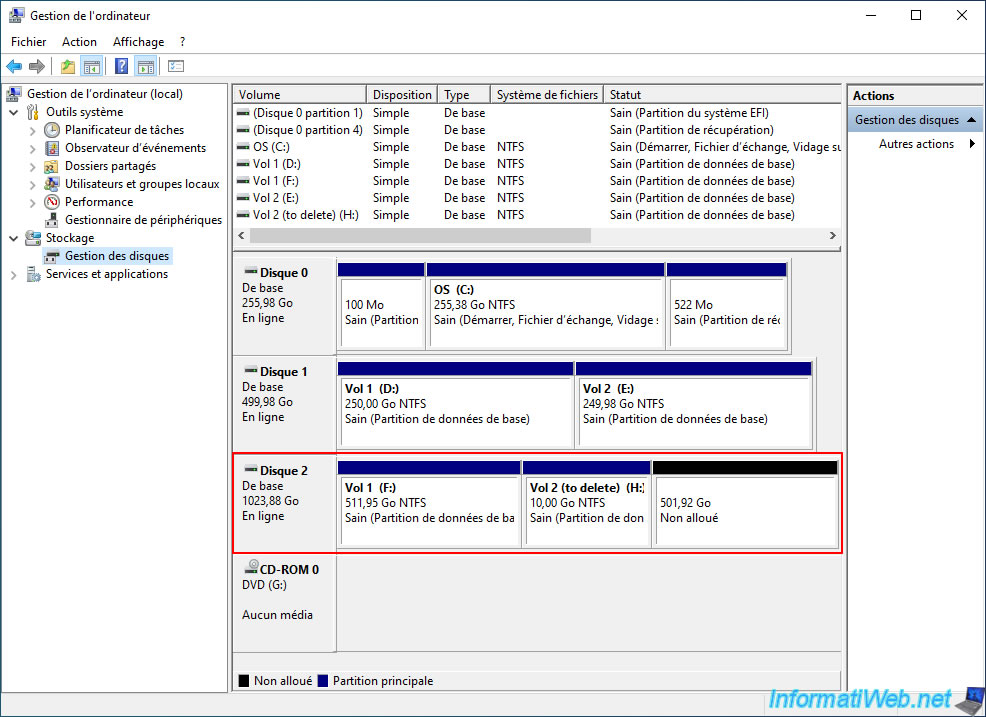Toggle the console tree show/hide toolbar icon
Viewport: 986px width, 717px height.
[92, 67]
